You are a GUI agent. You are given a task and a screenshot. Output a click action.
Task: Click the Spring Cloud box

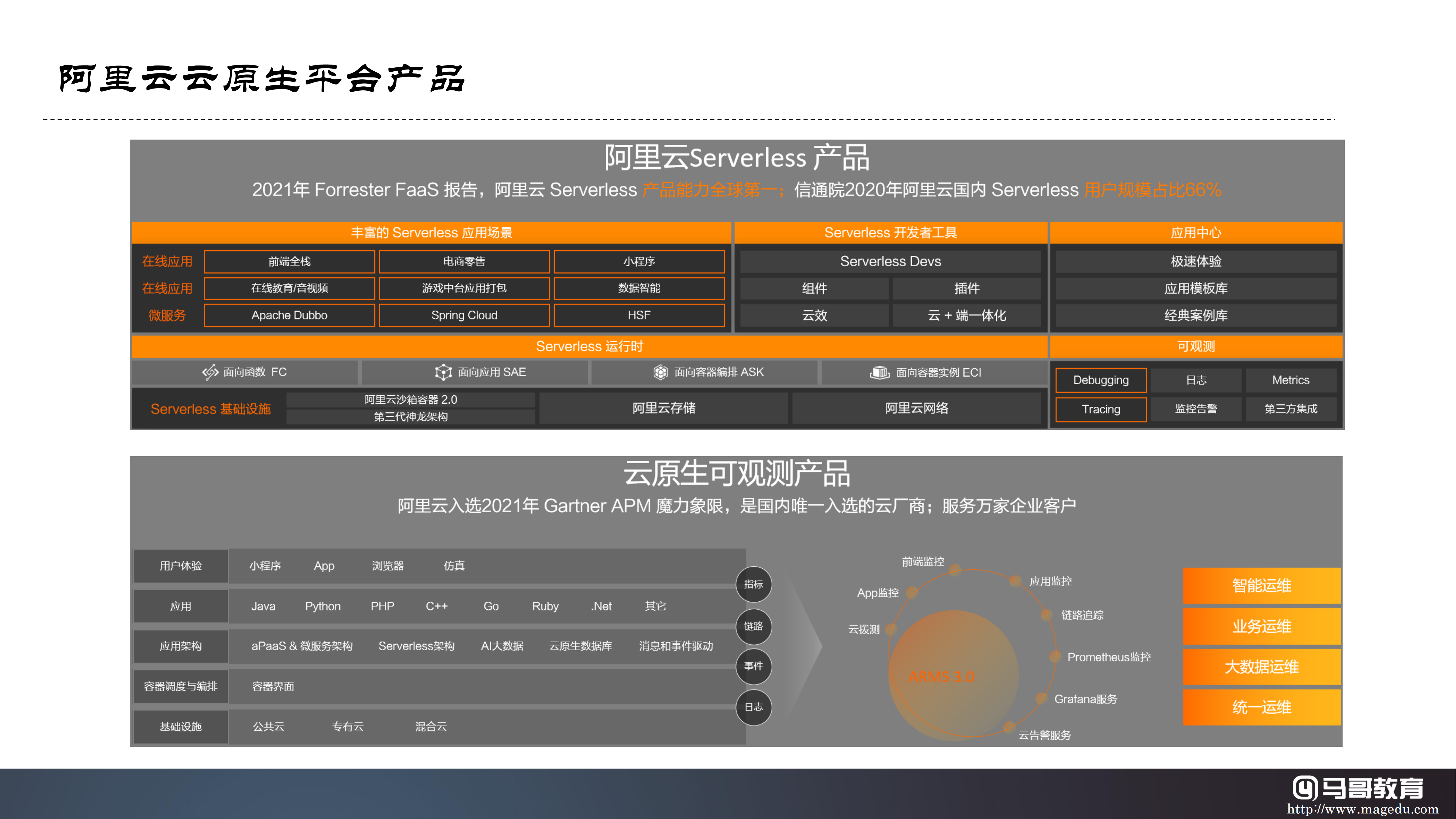464,315
